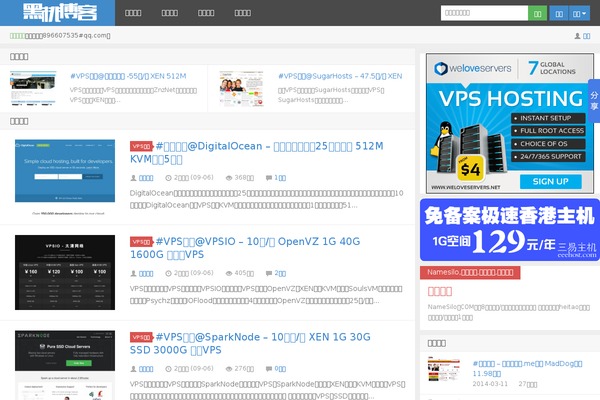Image resolution: width=600 pixels, height=400 pixels.
Task: Click the eye views icon on VPSIO post
Action: 229,273
